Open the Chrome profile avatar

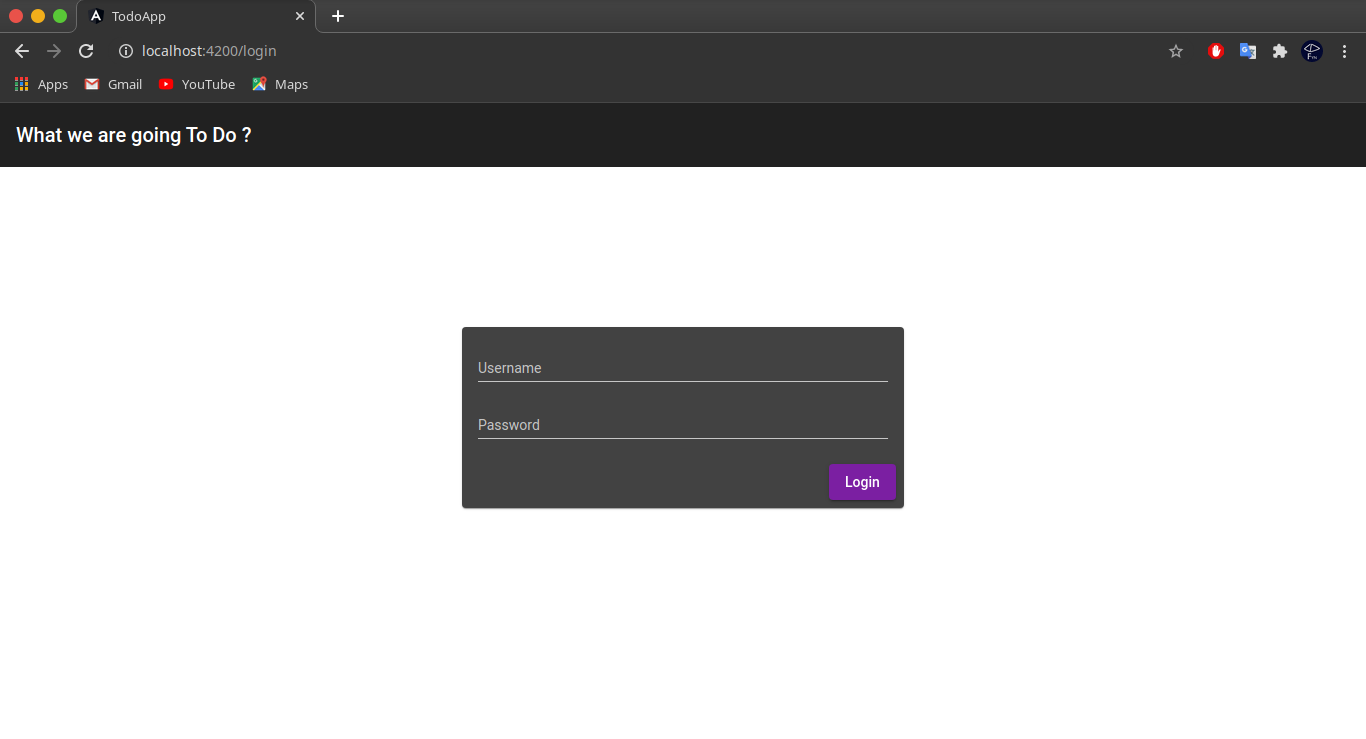(1312, 51)
